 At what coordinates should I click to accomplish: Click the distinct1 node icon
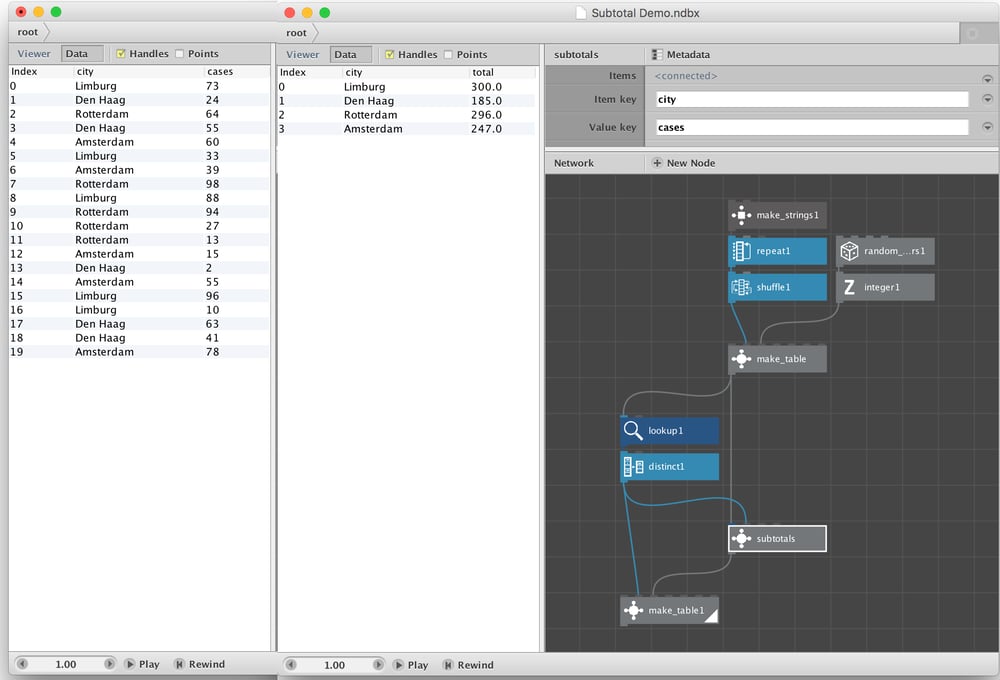(x=633, y=466)
